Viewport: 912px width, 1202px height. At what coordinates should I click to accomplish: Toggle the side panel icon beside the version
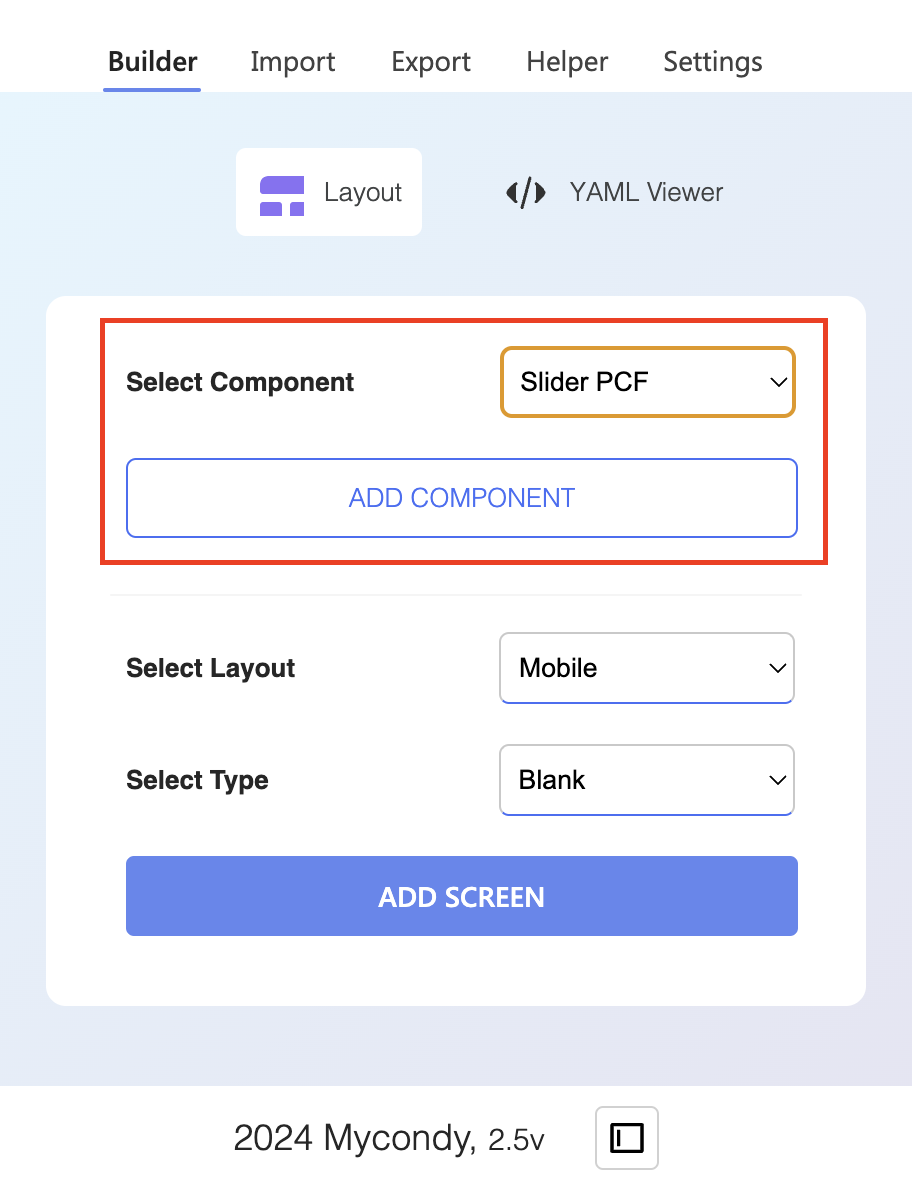pyautogui.click(x=627, y=1138)
